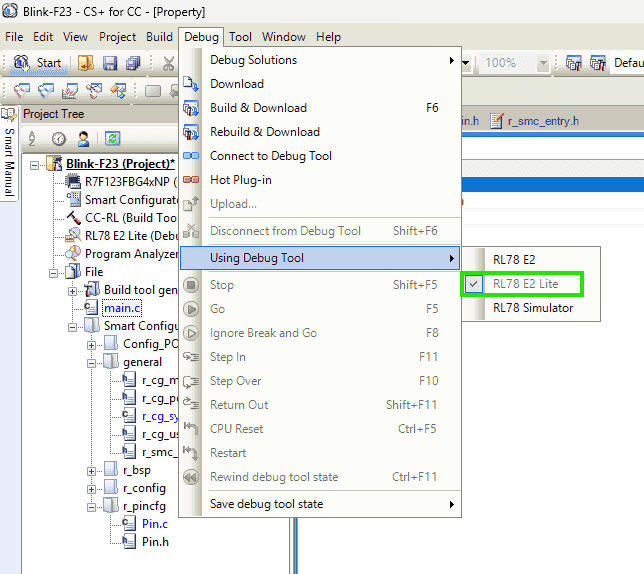Click the Open file toolbar icon
This screenshot has height=574, width=644.
86,63
